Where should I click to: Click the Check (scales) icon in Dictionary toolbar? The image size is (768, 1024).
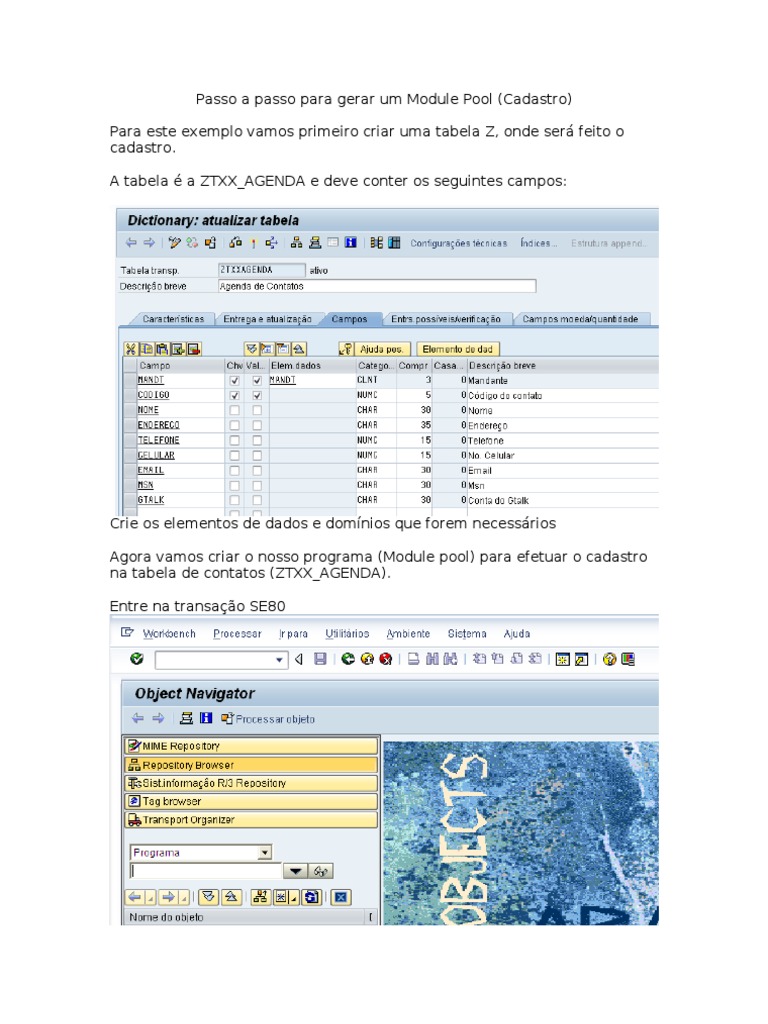point(236,243)
